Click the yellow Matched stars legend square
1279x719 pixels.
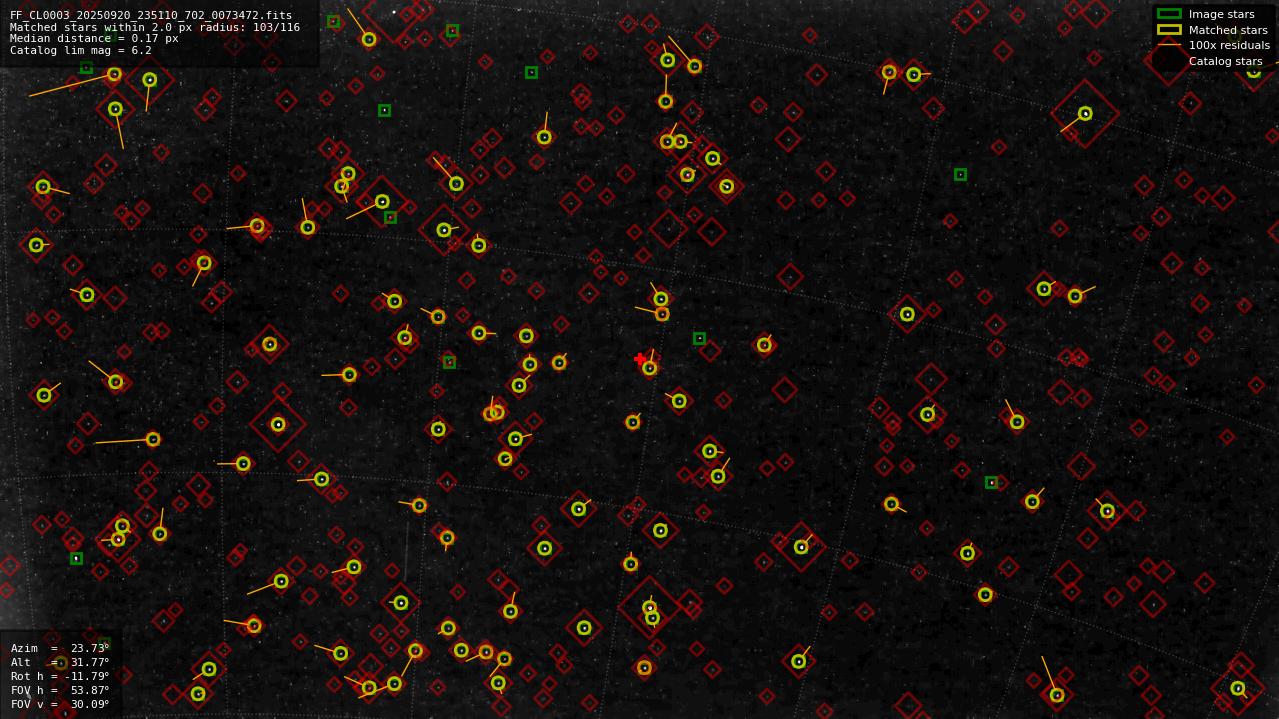tap(1169, 30)
